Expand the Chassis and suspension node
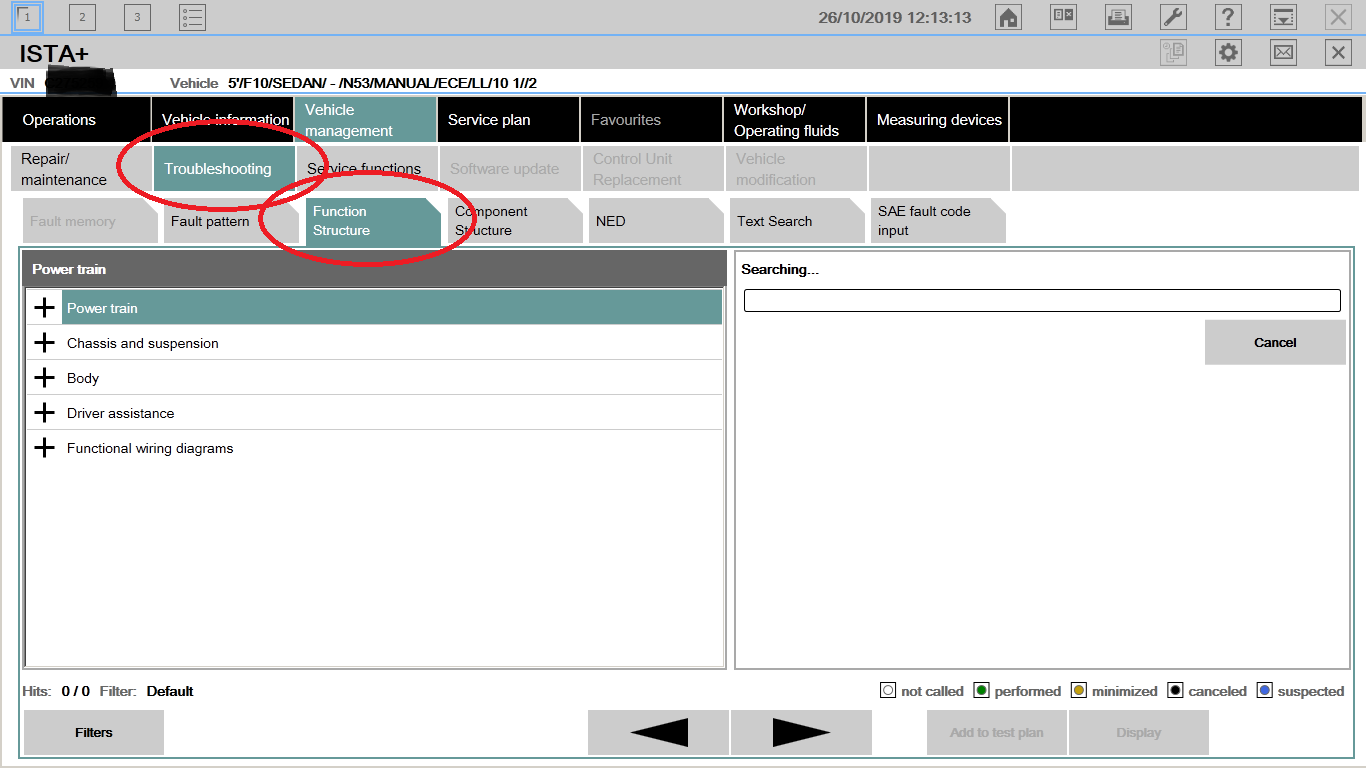This screenshot has height=768, width=1366. click(x=44, y=343)
